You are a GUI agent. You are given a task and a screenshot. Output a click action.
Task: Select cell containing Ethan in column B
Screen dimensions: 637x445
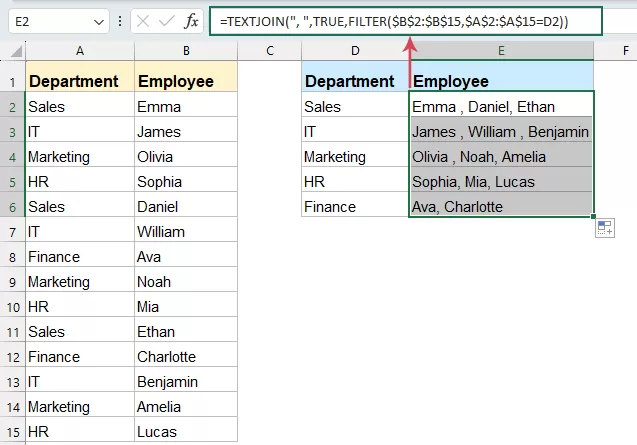click(186, 330)
